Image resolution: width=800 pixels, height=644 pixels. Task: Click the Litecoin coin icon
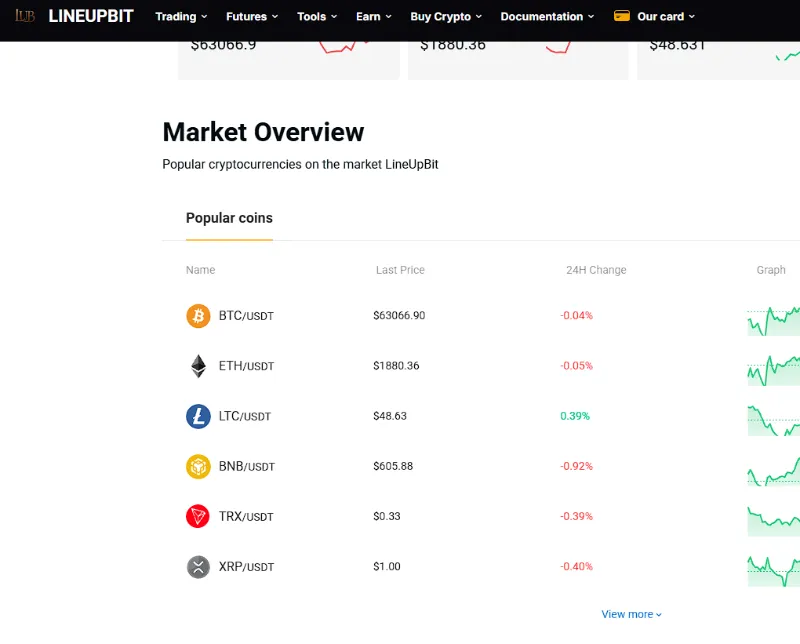198,416
